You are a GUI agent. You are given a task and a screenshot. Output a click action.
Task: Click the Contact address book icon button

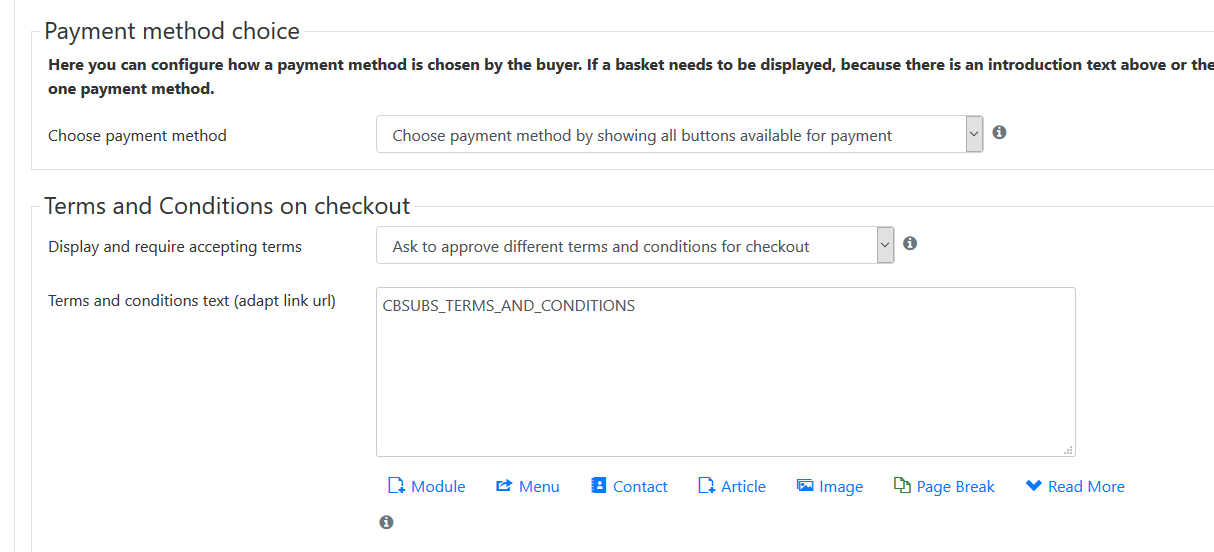pos(599,486)
